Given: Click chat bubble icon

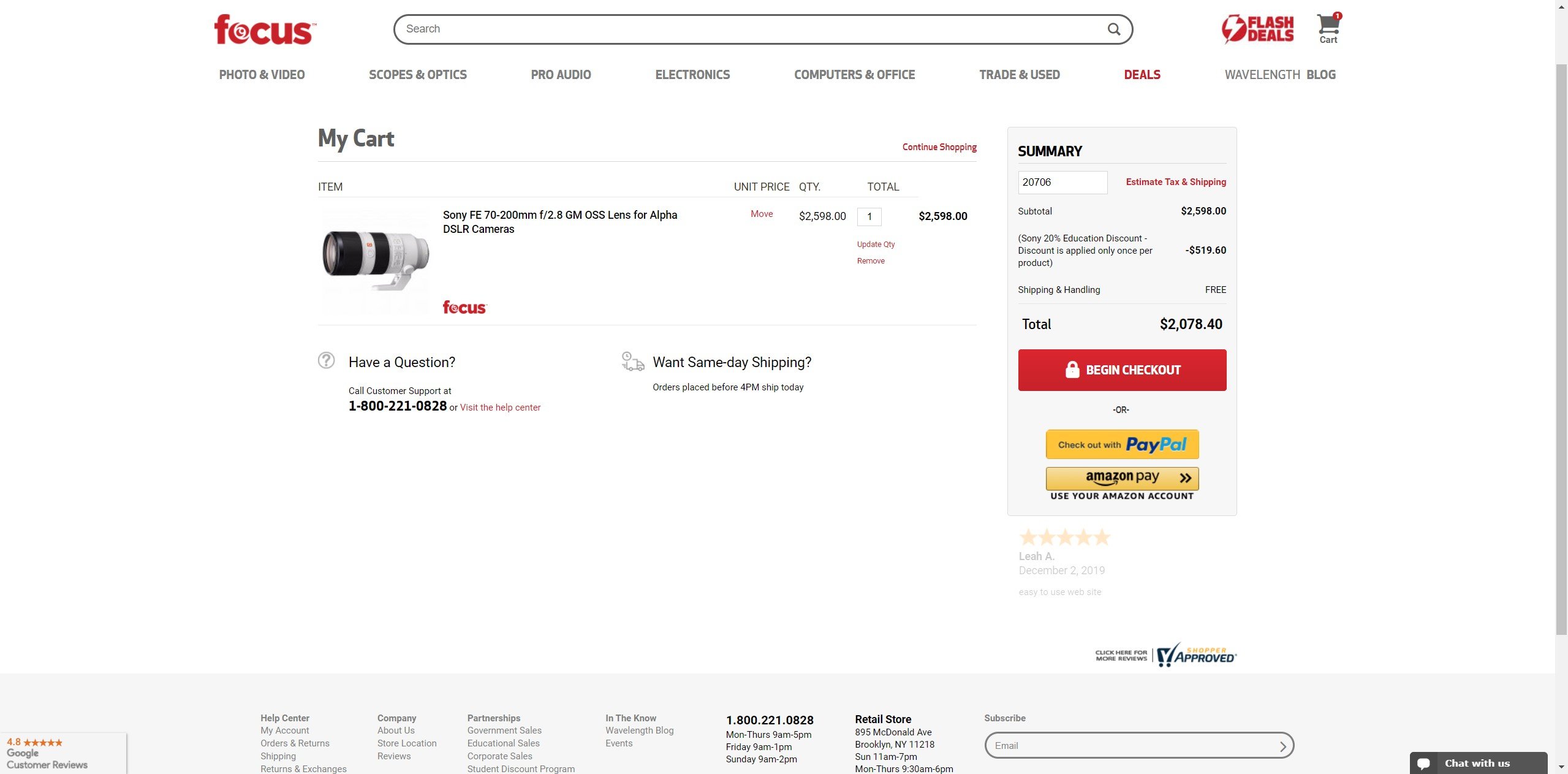Looking at the screenshot, I should [x=1424, y=764].
